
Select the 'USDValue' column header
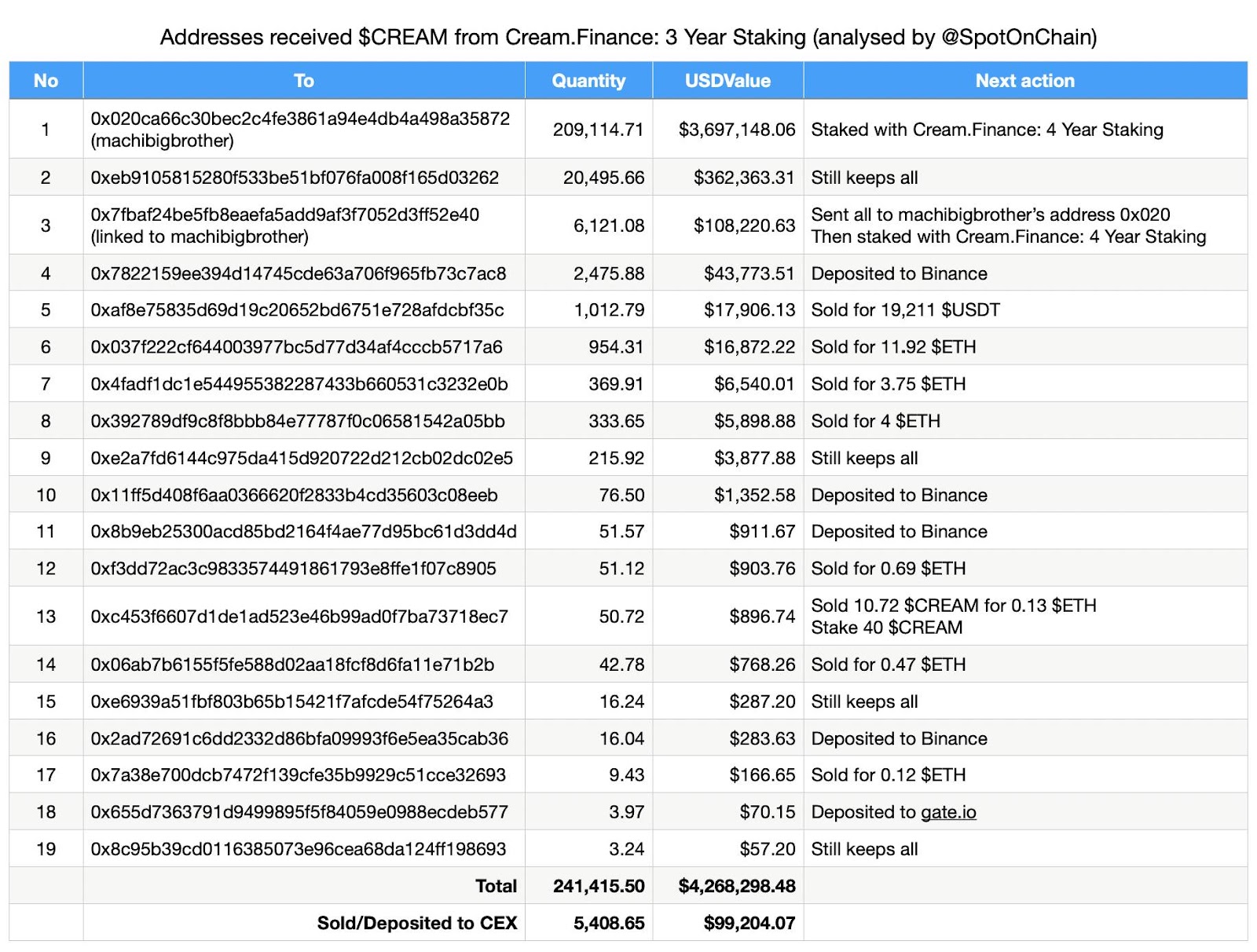coord(727,81)
